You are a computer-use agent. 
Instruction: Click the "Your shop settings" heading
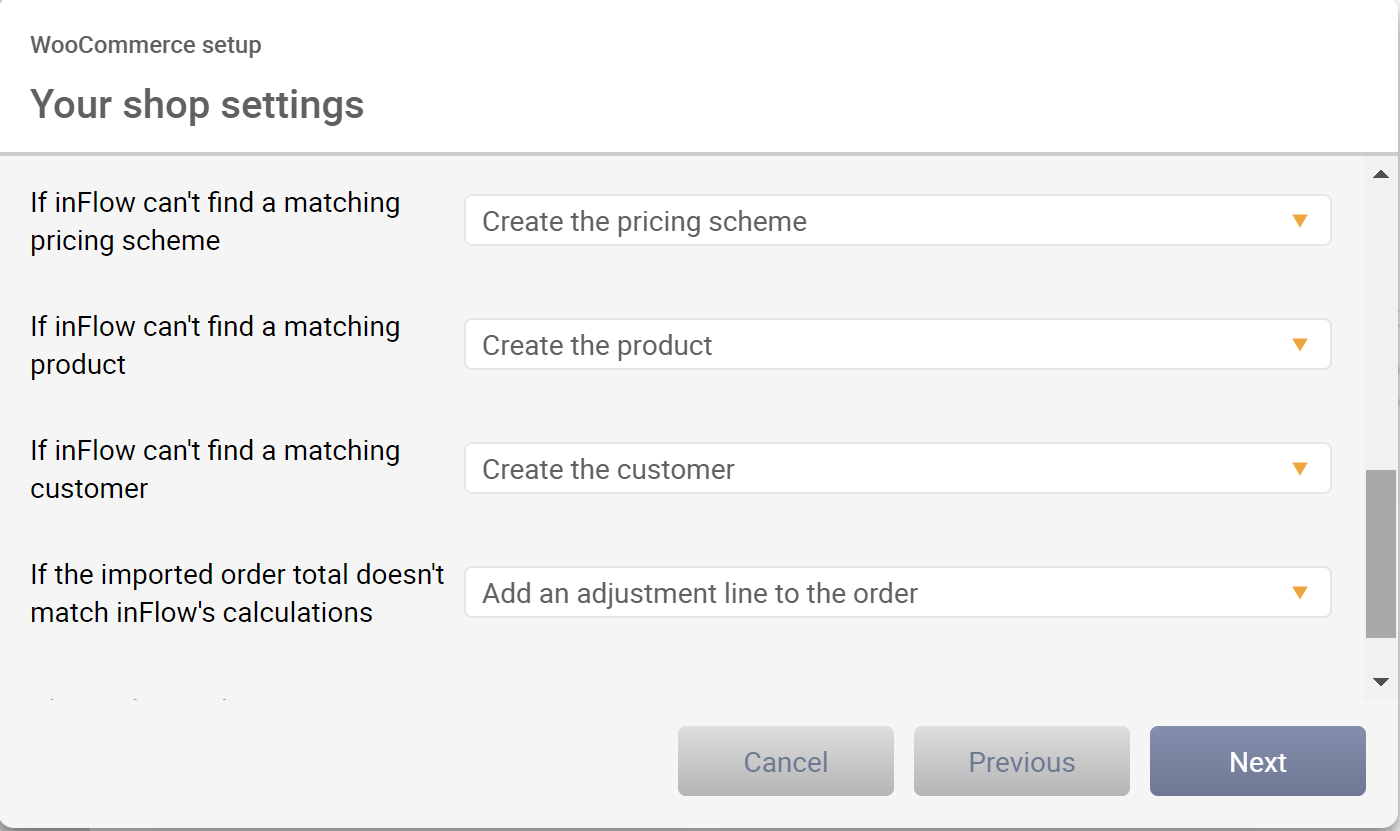tap(197, 104)
